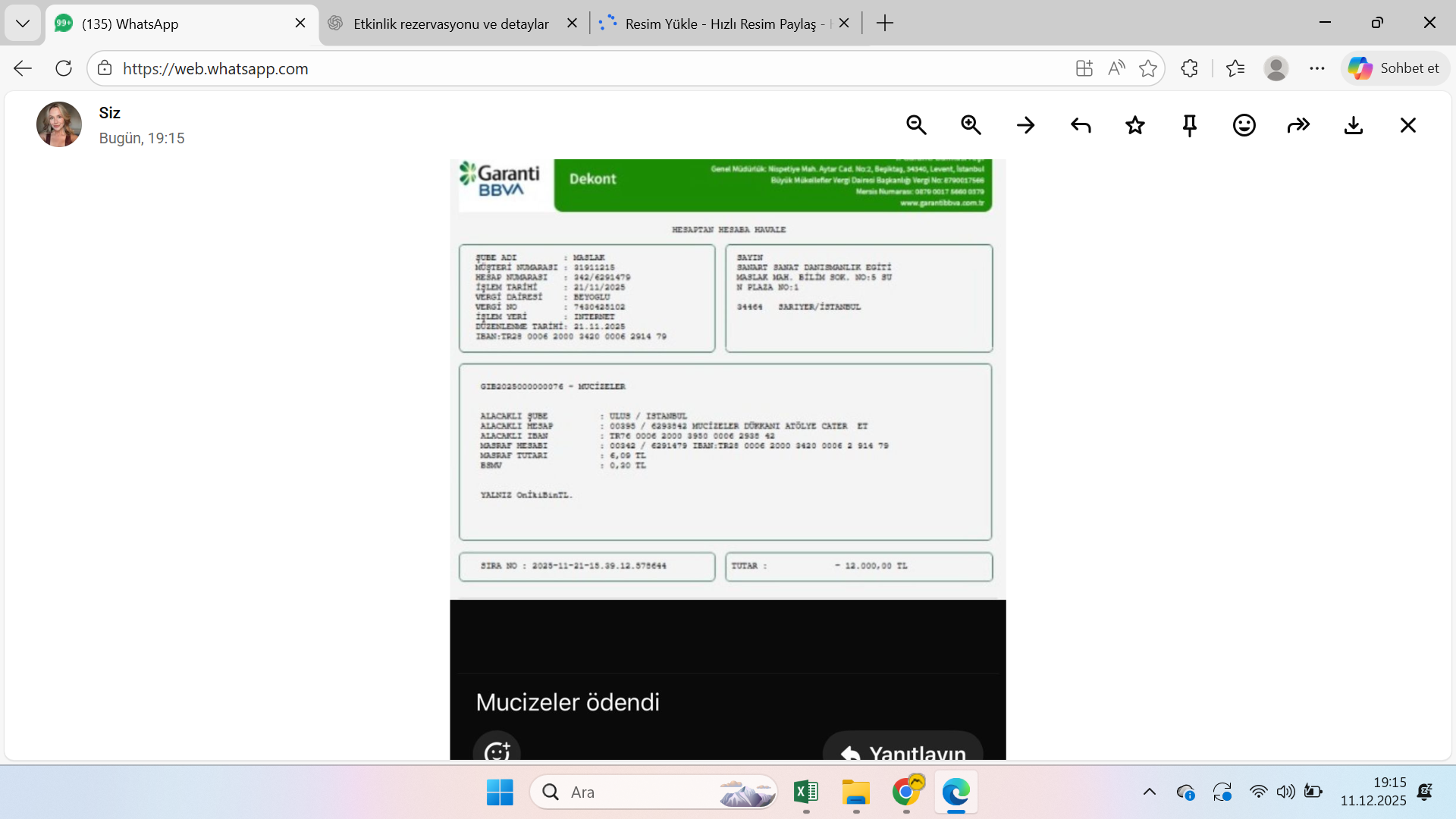Go to message with right arrow icon

(1025, 125)
